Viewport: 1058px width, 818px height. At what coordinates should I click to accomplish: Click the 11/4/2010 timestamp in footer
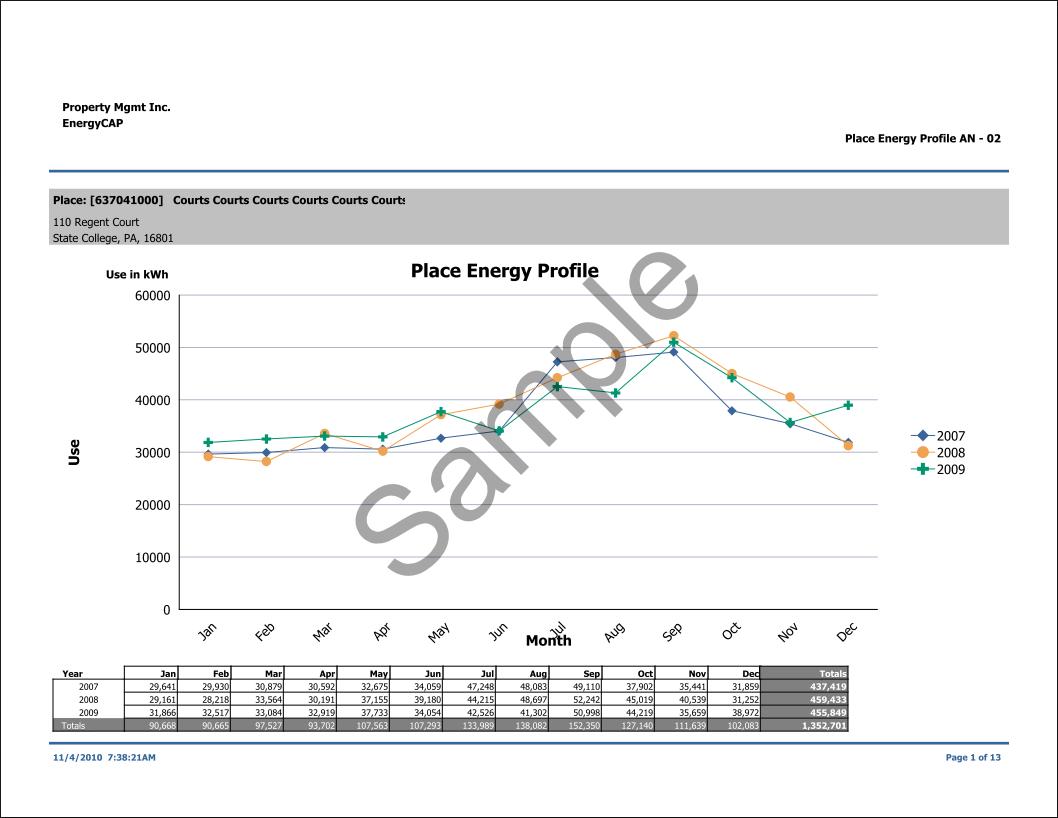click(x=104, y=758)
